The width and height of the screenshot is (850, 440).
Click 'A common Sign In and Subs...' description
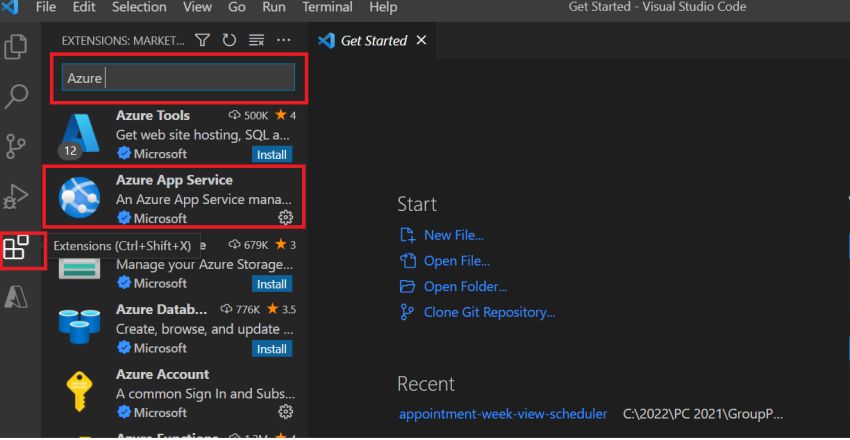click(205, 394)
